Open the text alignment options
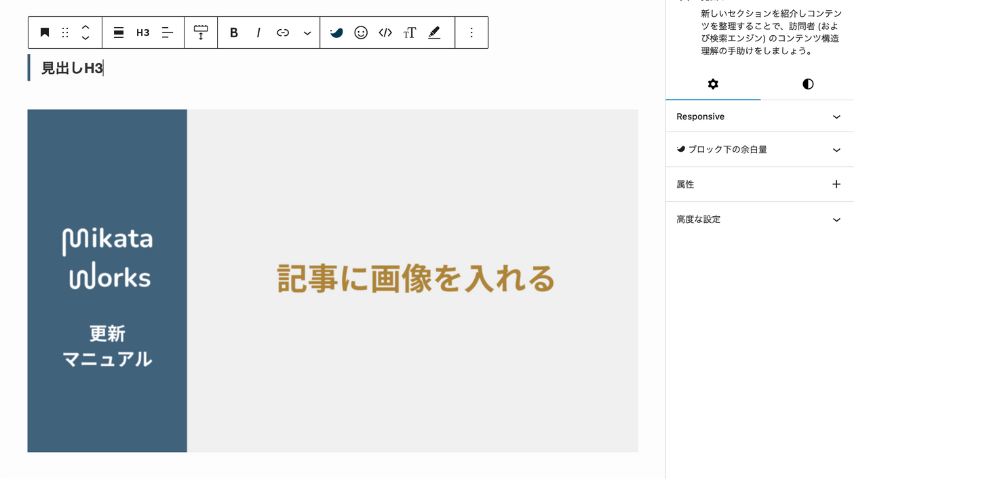Screen dimensions: 1000x500 click(x=167, y=33)
